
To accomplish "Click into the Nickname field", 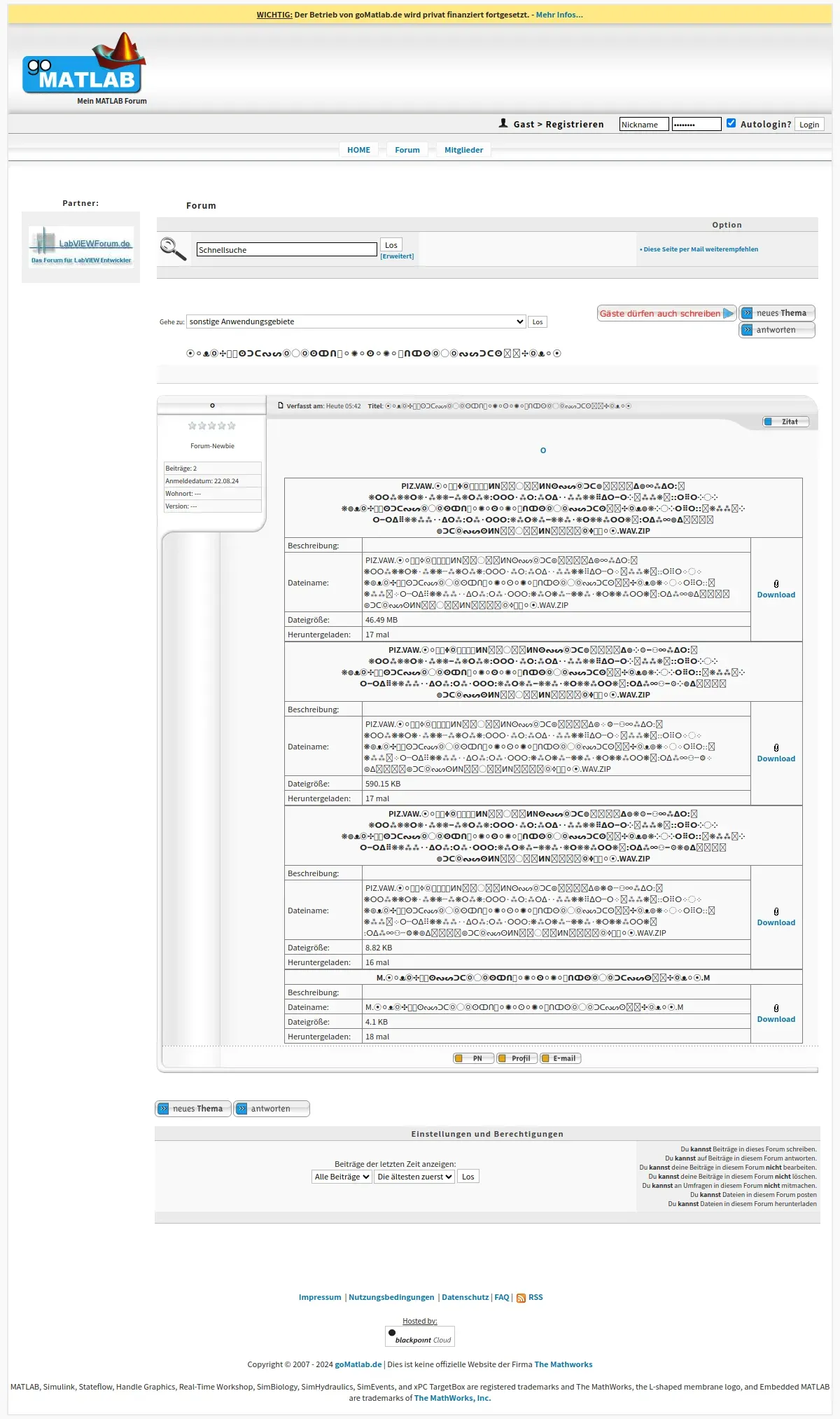I will [644, 124].
